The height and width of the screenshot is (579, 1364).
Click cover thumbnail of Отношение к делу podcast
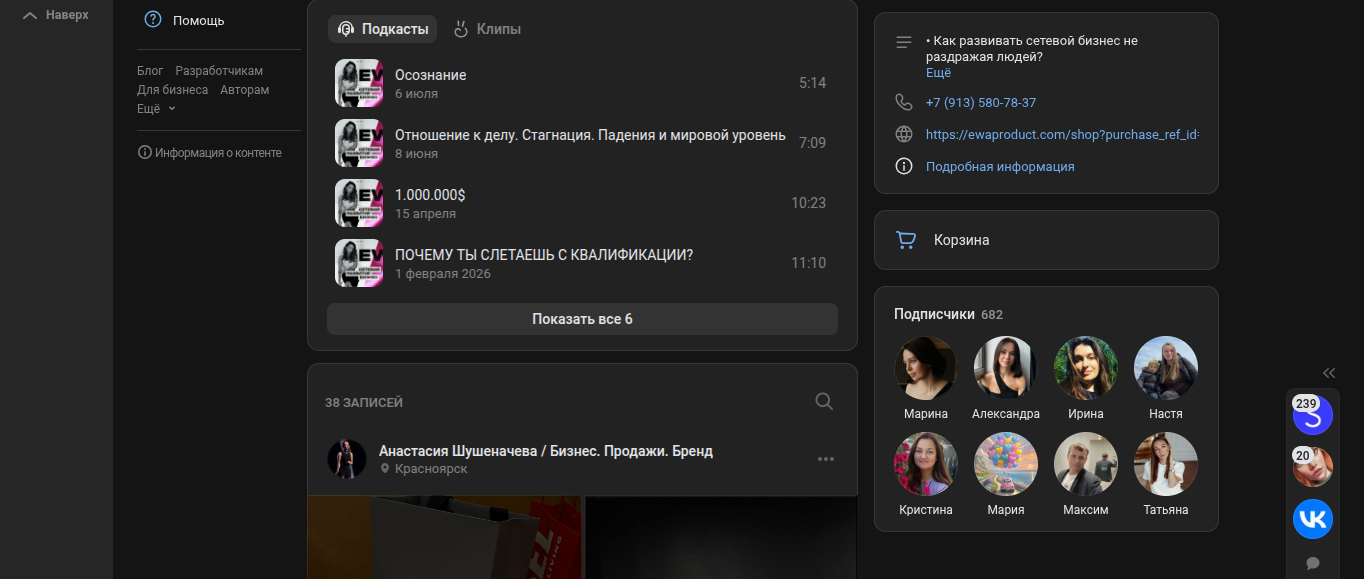(x=359, y=143)
